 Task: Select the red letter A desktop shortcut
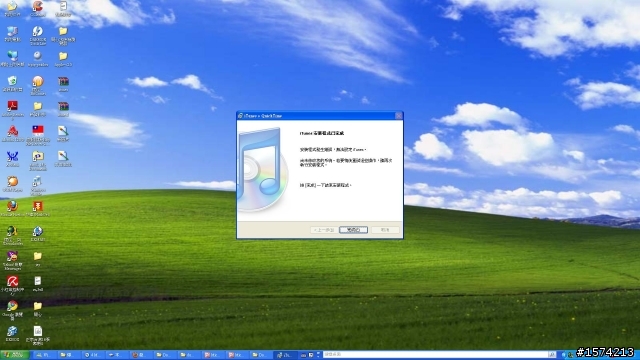click(12, 134)
